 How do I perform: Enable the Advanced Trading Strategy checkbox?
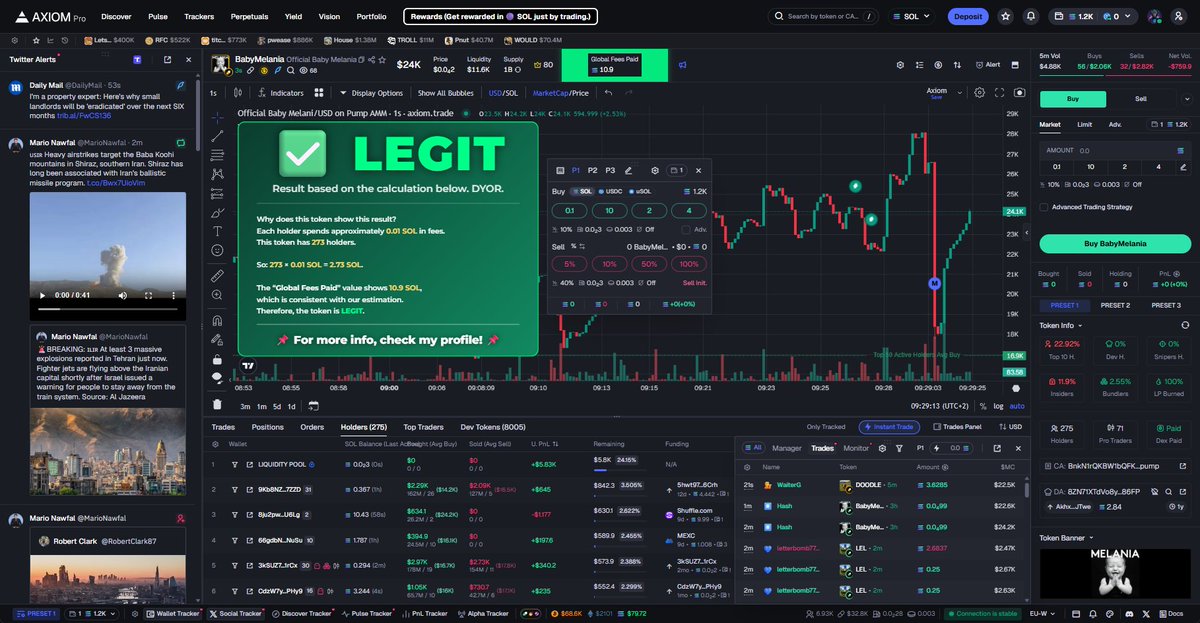click(x=1045, y=207)
